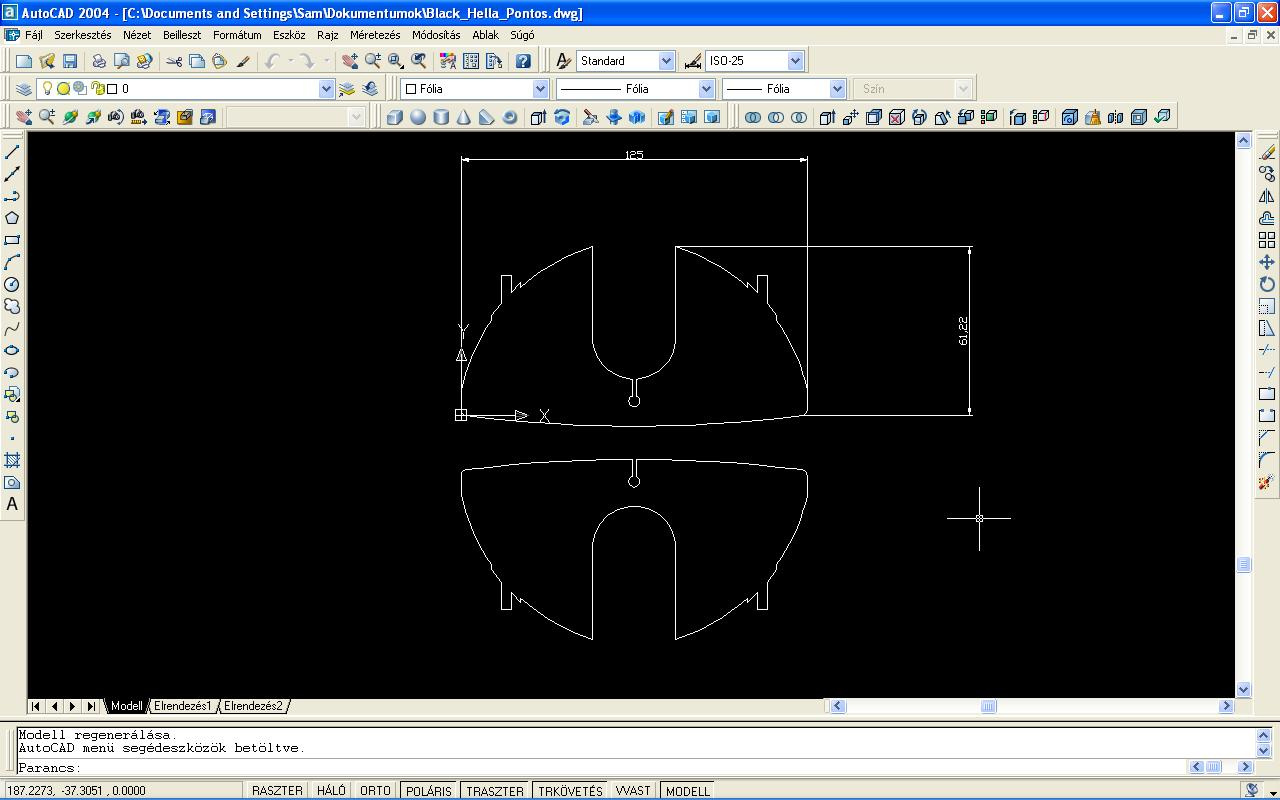The image size is (1280, 800).
Task: Toggle TRKÖVETÉS object snap tracking
Action: tap(570, 790)
